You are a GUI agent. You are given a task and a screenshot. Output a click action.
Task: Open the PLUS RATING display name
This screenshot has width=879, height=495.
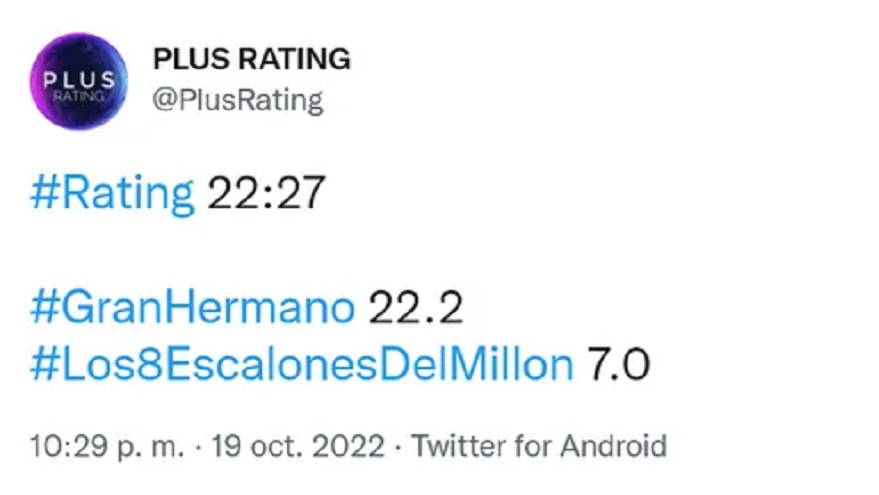tap(251, 60)
